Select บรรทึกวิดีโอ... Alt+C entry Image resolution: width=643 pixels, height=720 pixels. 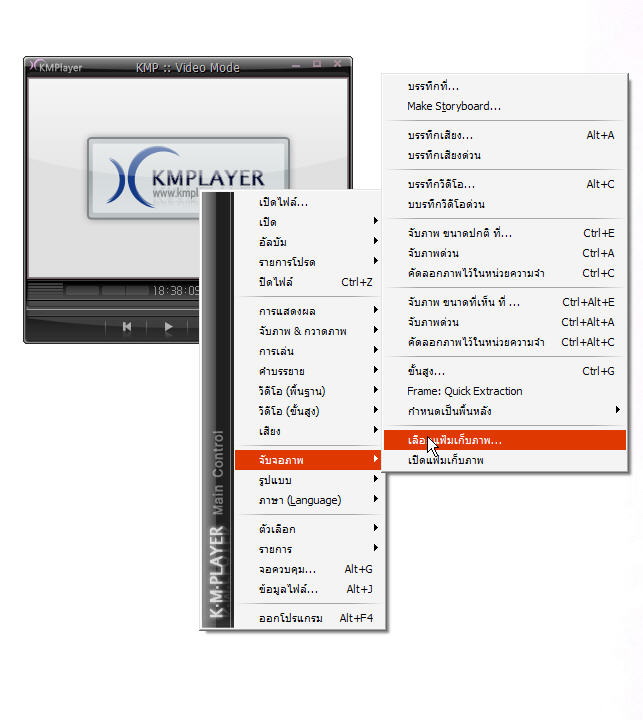click(x=504, y=184)
